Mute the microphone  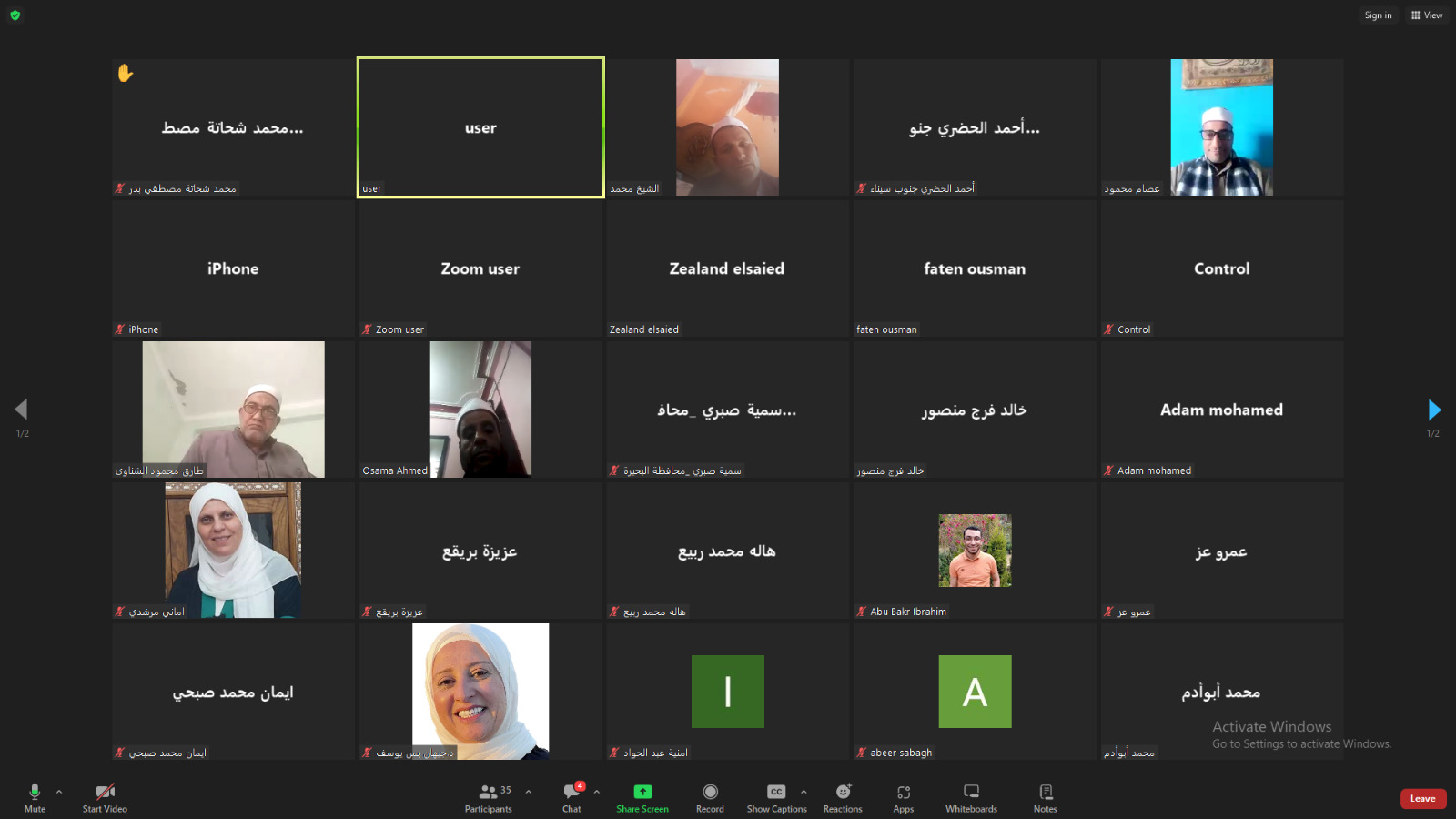click(35, 797)
